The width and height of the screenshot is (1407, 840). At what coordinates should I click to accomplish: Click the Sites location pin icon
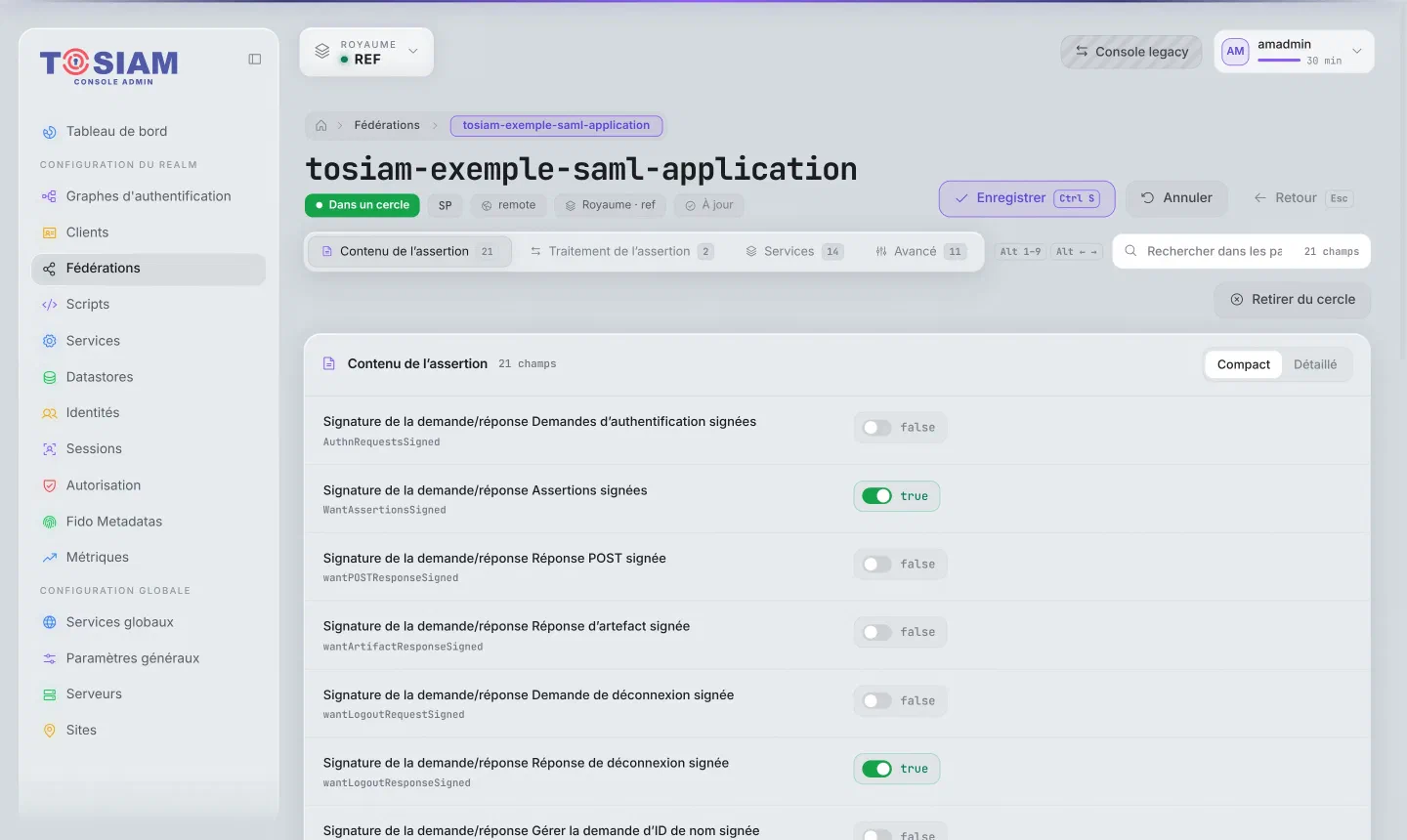(x=49, y=731)
